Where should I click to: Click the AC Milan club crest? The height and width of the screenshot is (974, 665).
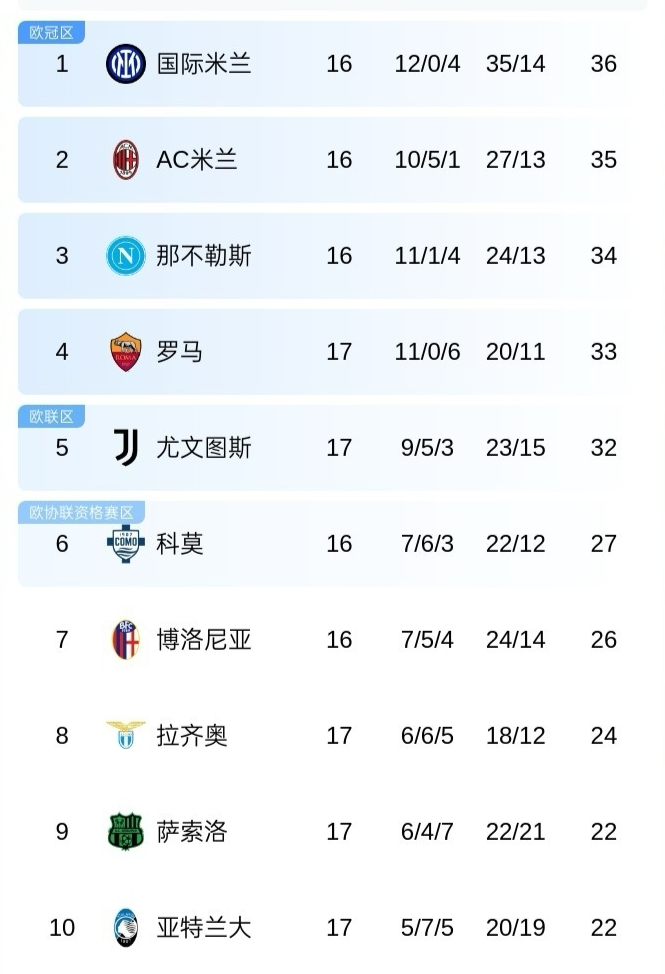tap(126, 160)
